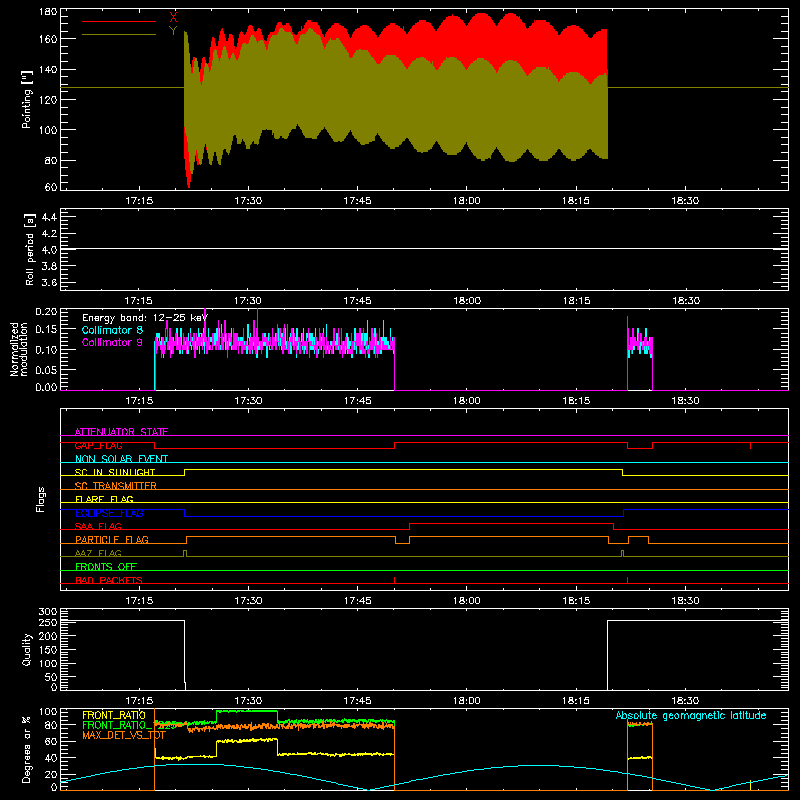
Task: Click the A47_FLAG label
Action: (x=98, y=553)
